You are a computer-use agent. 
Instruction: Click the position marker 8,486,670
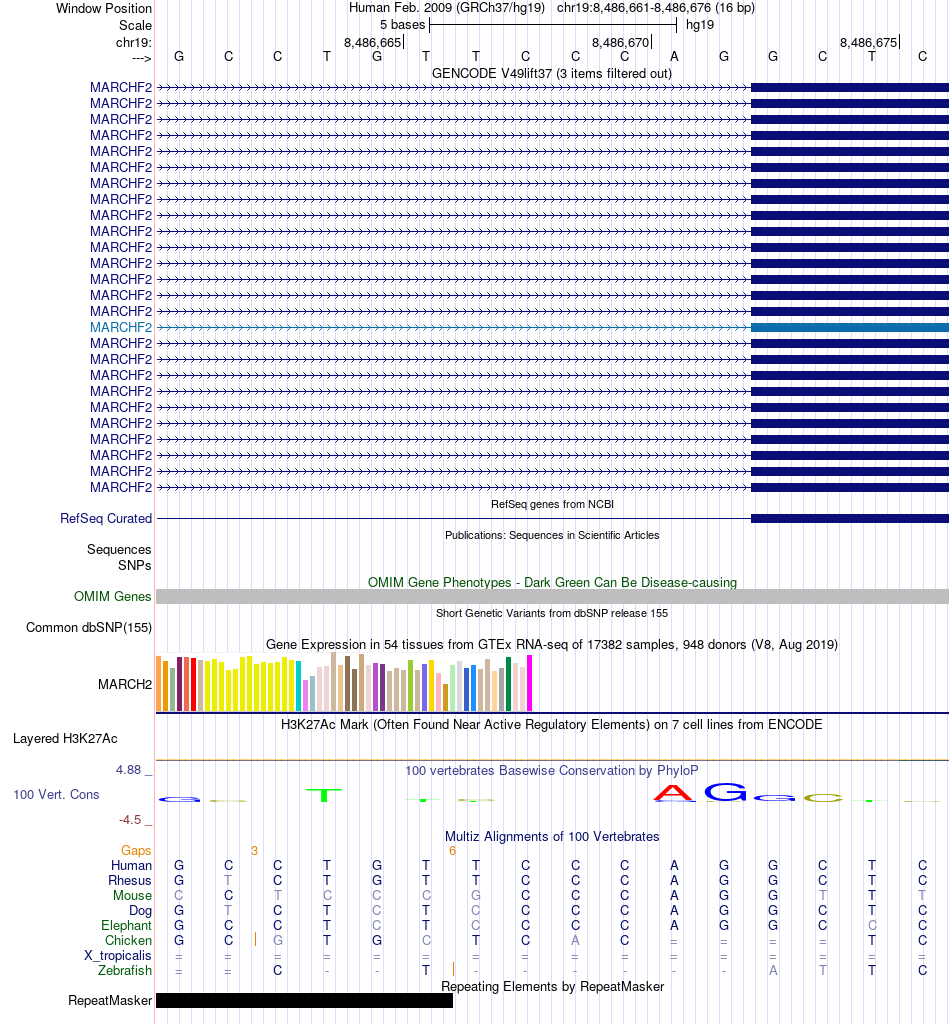pyautogui.click(x=621, y=42)
